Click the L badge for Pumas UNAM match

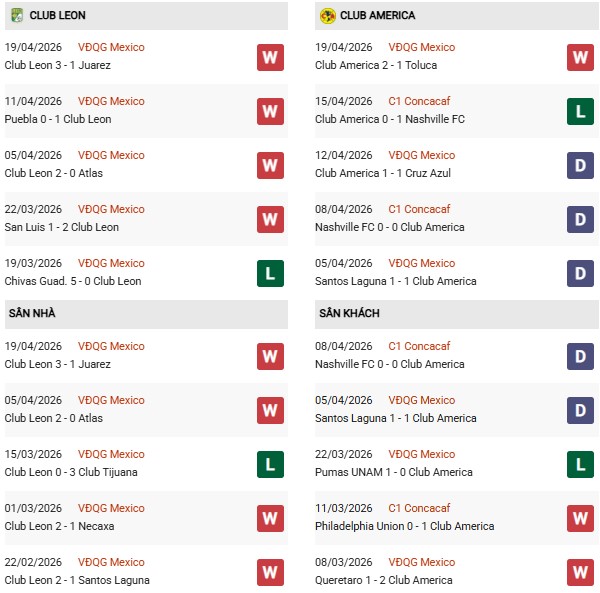click(580, 464)
